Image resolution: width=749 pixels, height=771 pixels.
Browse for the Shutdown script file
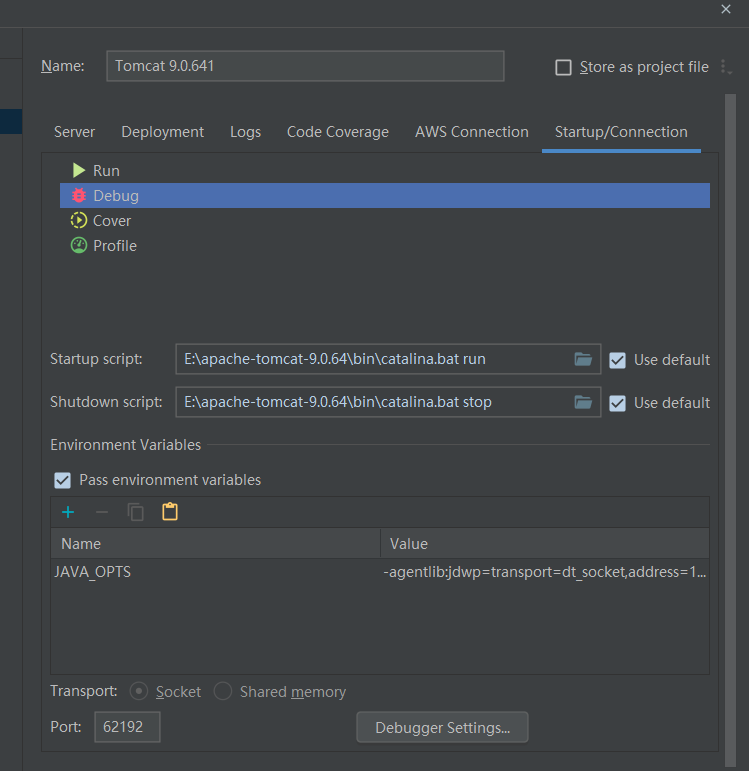(583, 402)
